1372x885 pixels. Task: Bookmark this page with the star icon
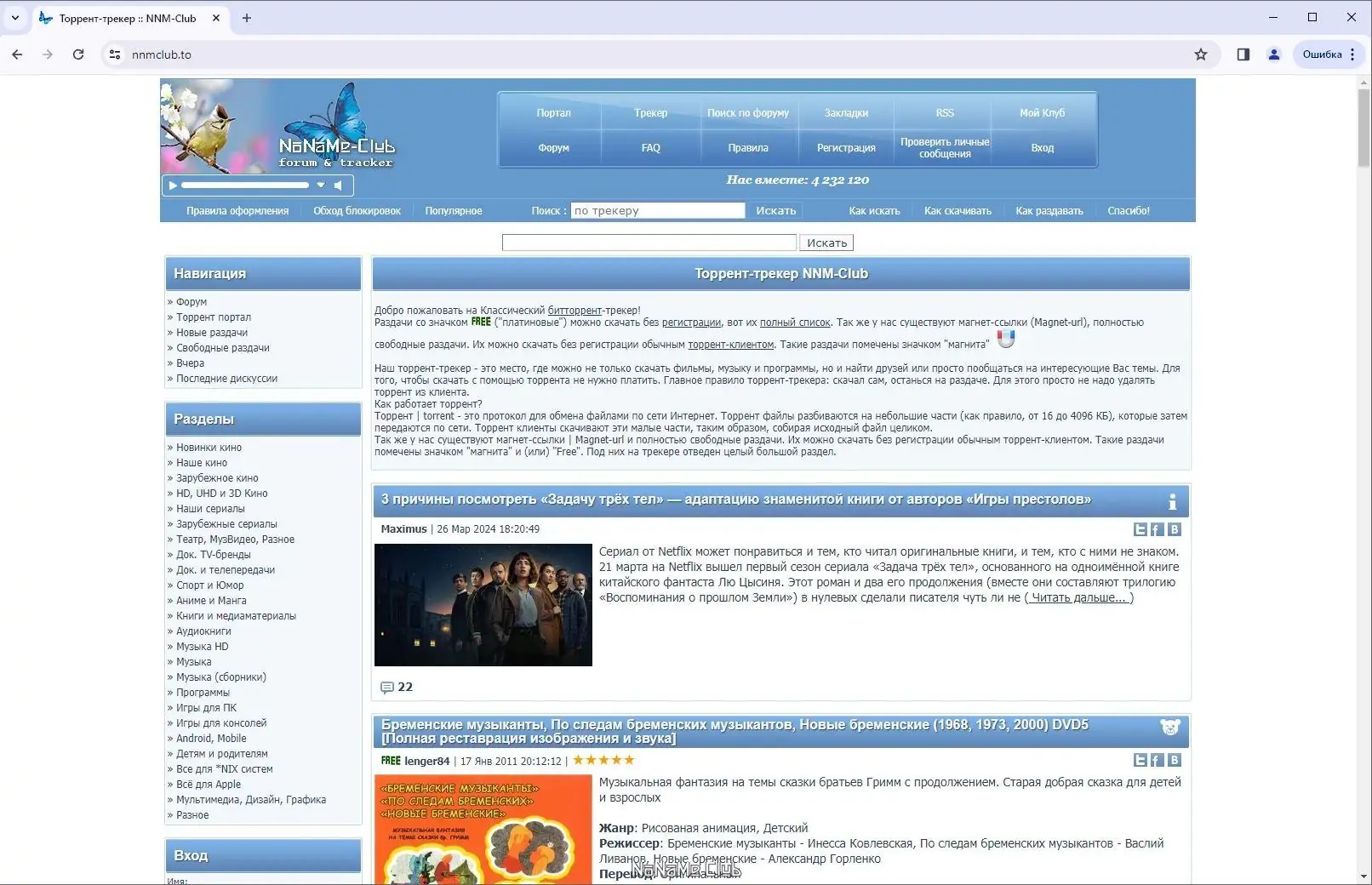[1201, 54]
